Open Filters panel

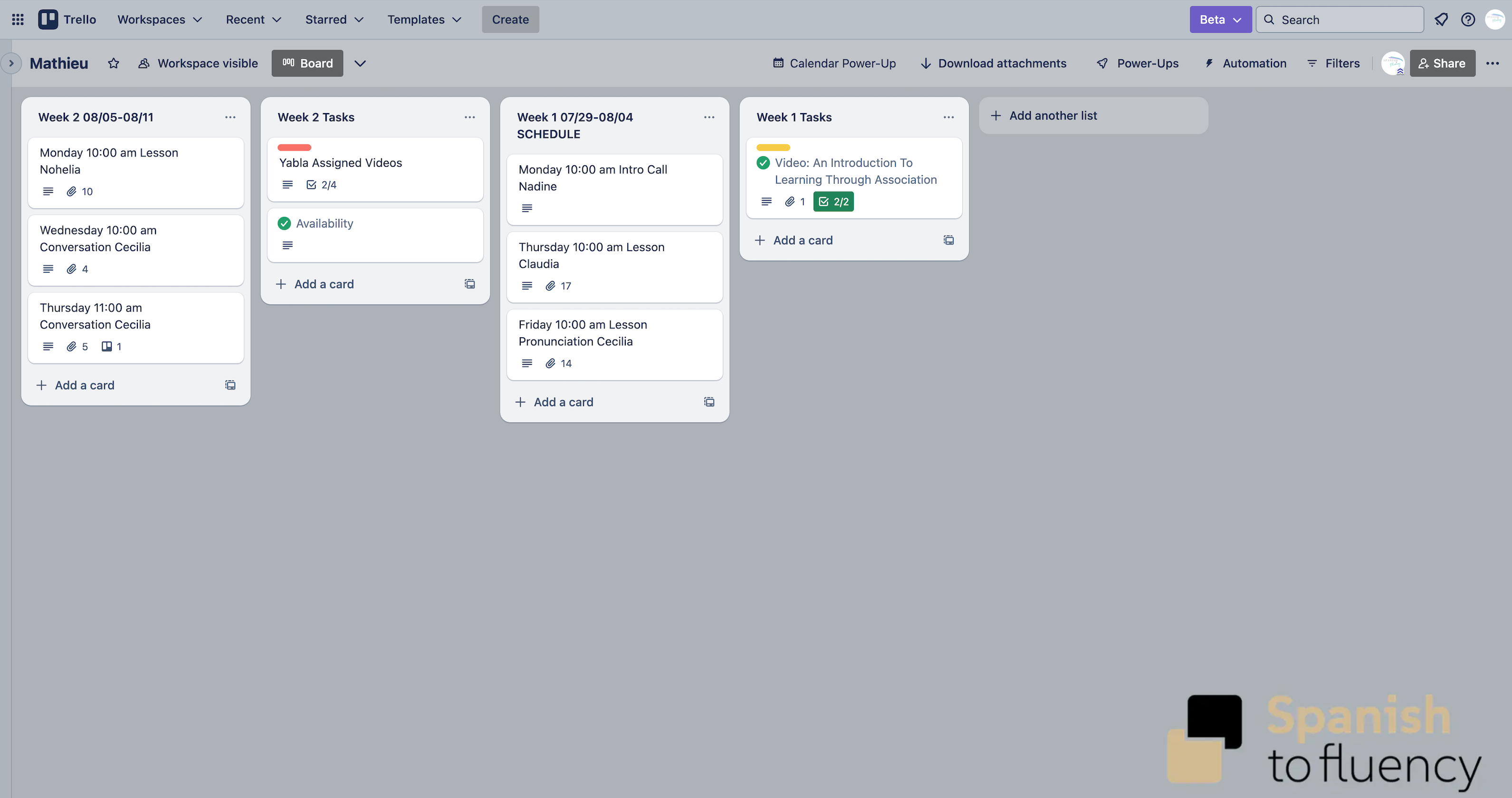[1333, 63]
